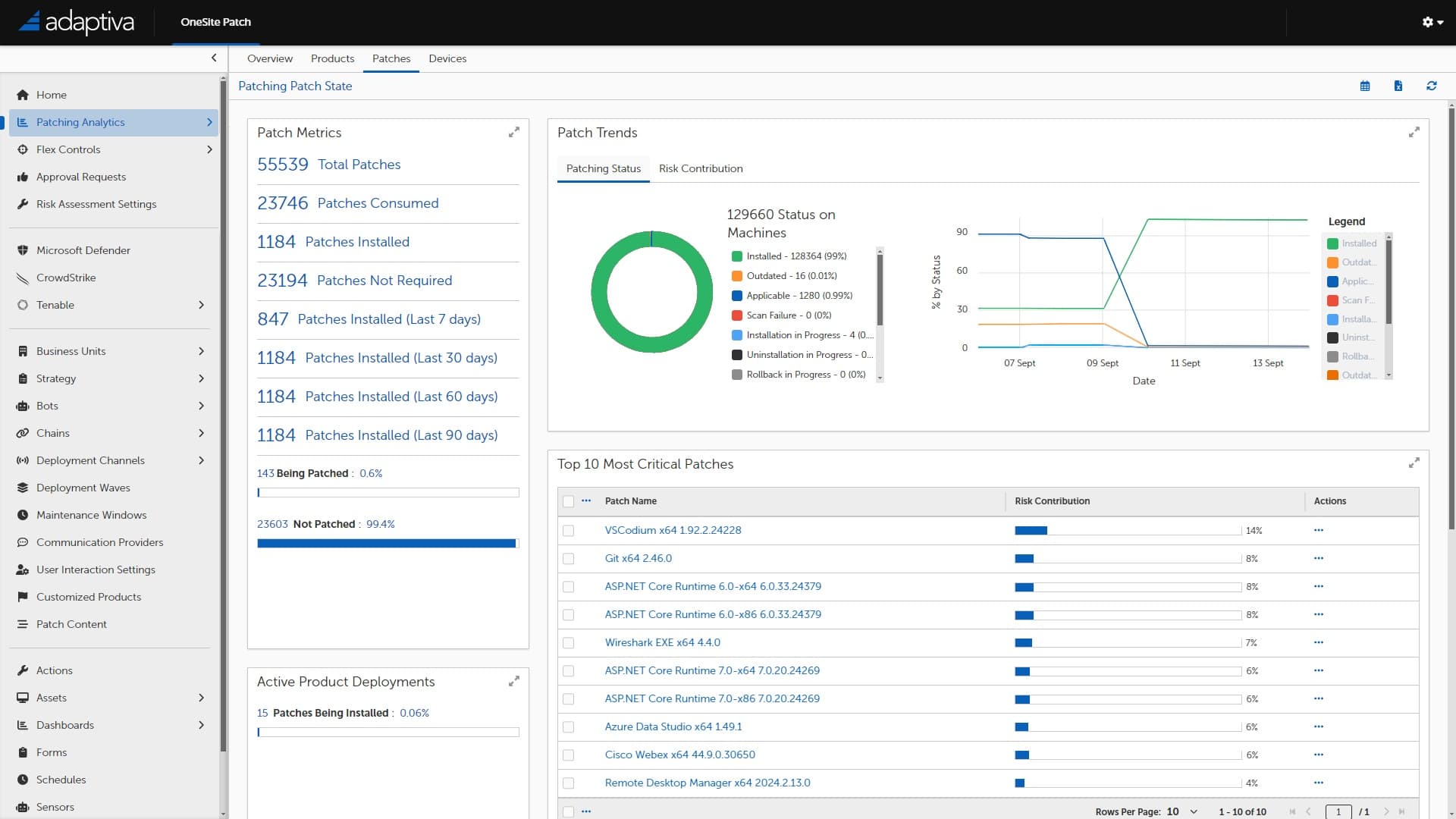The width and height of the screenshot is (1456, 819).
Task: Click the refresh icon in the page header
Action: coord(1431,86)
